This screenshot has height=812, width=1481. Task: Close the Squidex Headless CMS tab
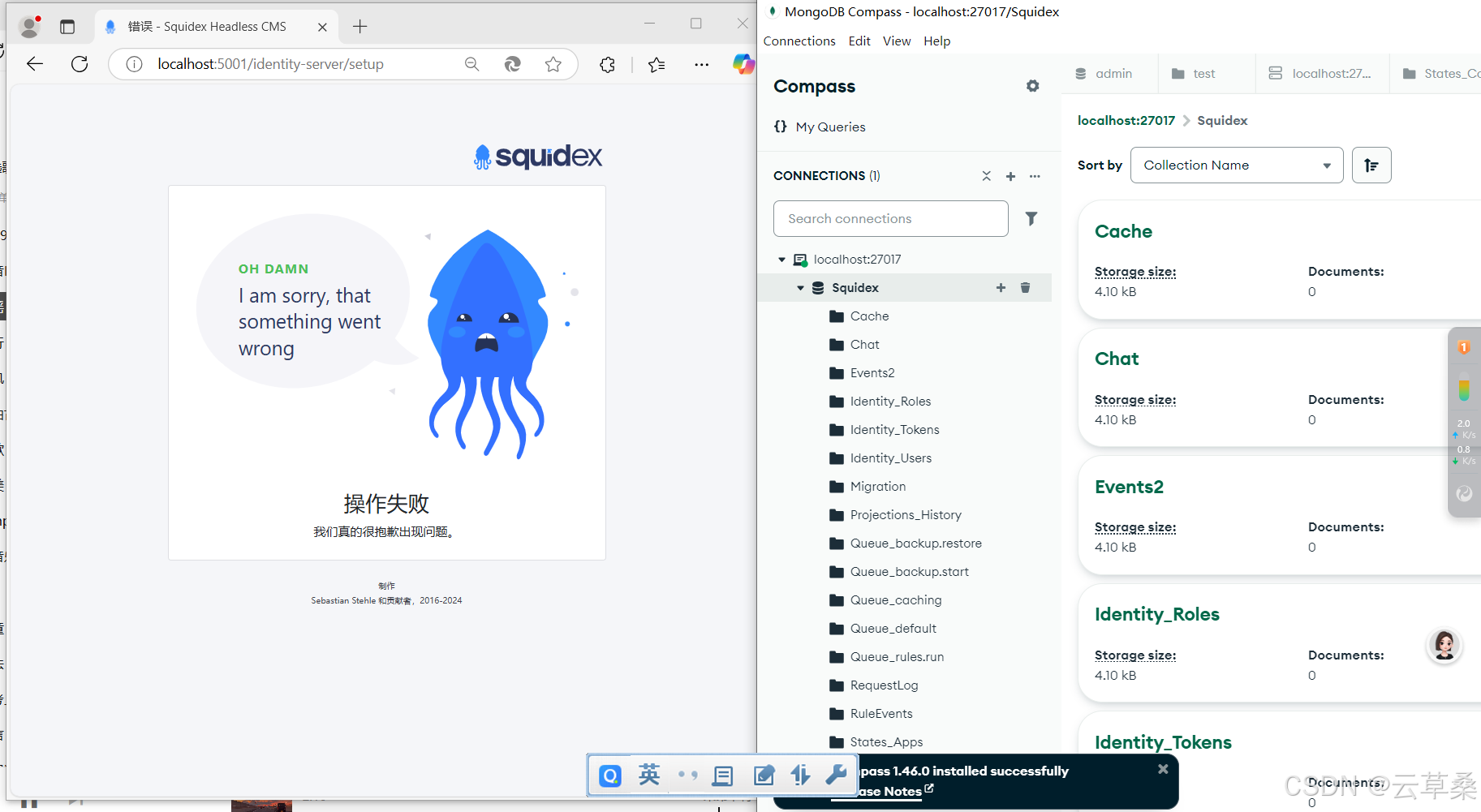click(x=322, y=27)
